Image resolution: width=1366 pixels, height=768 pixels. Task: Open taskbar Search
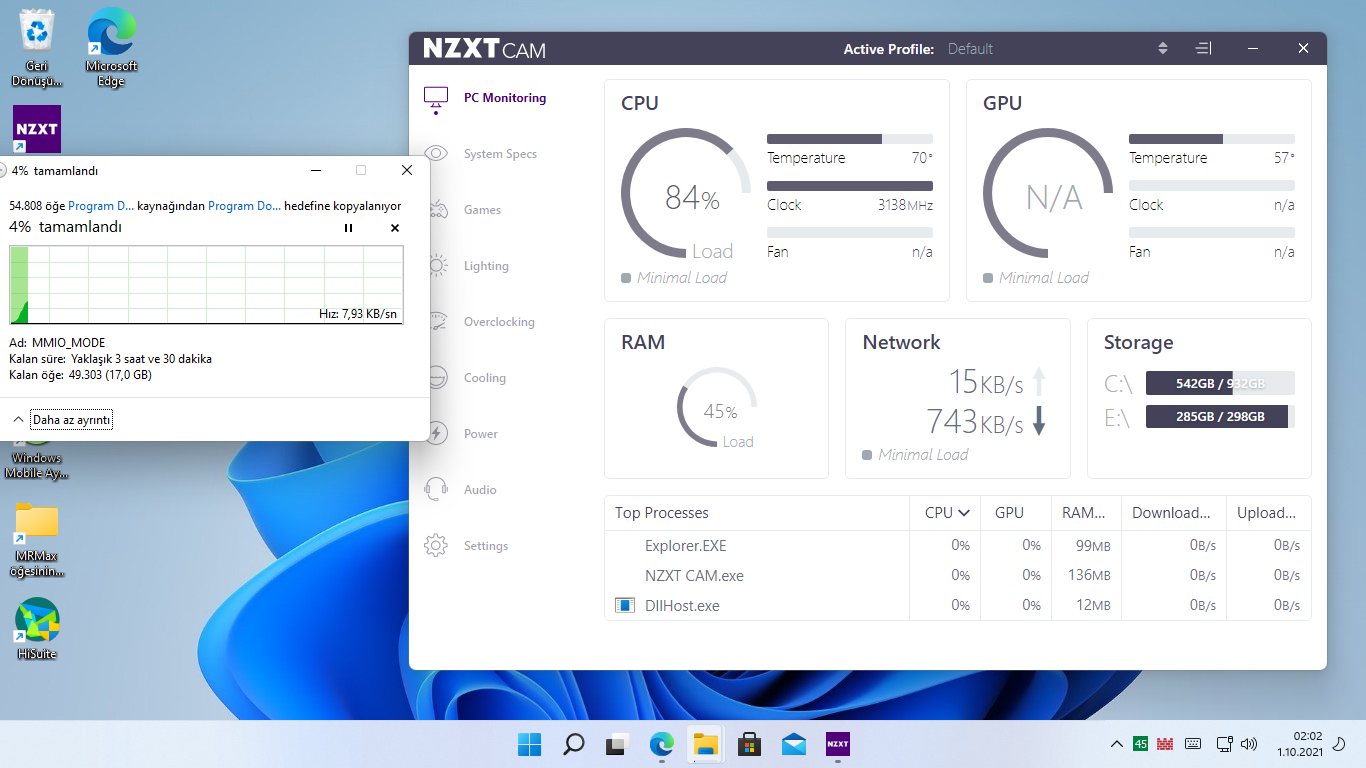pos(574,744)
